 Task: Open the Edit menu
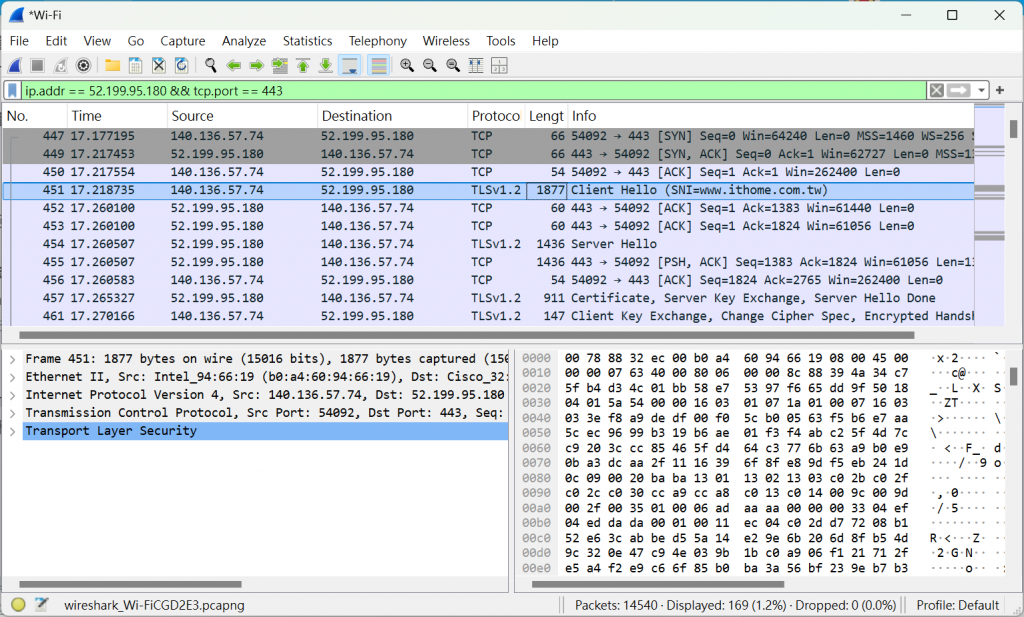click(56, 40)
